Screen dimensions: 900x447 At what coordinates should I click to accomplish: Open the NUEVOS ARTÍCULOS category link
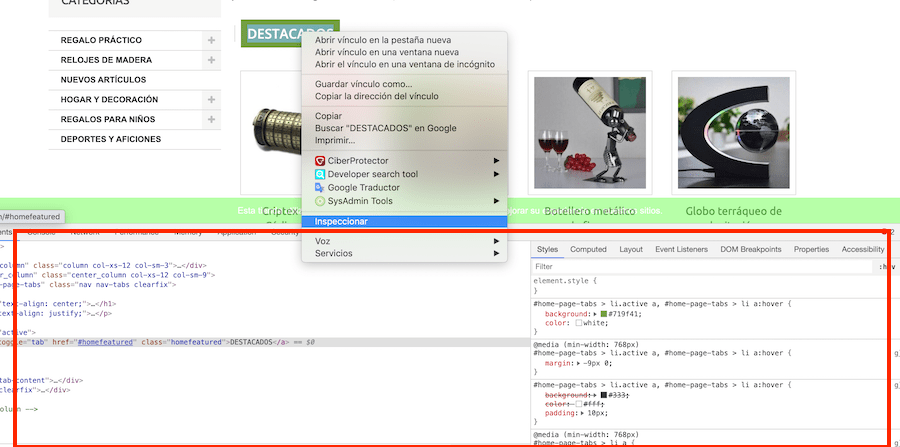(103, 80)
